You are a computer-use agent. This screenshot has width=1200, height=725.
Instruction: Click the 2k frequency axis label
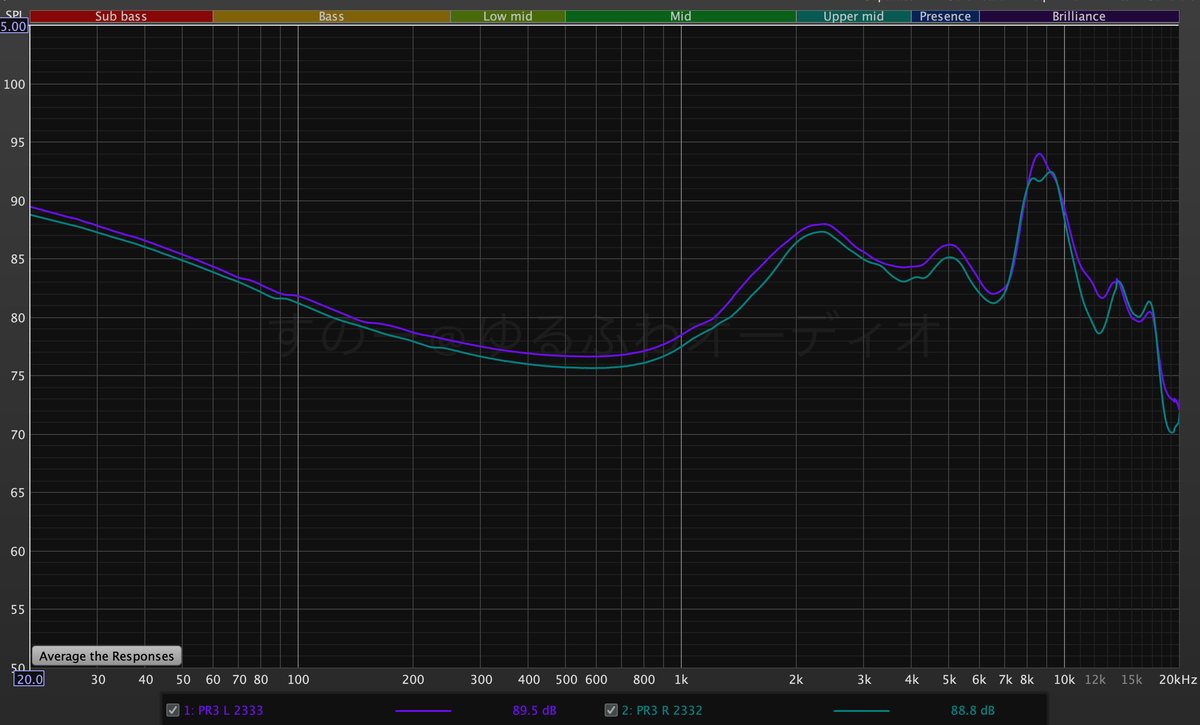pos(797,680)
